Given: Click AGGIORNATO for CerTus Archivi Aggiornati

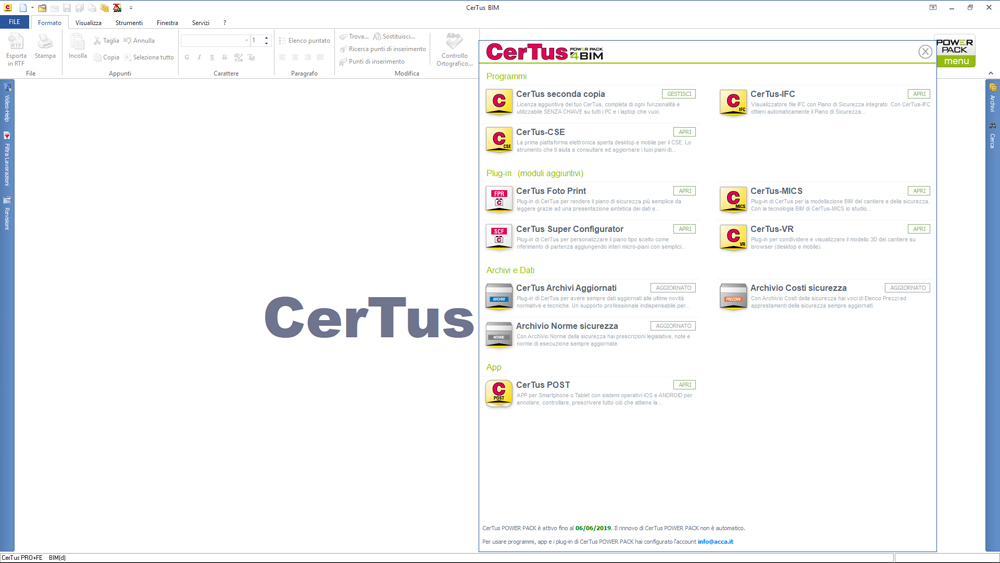Looking at the screenshot, I should click(x=673, y=288).
